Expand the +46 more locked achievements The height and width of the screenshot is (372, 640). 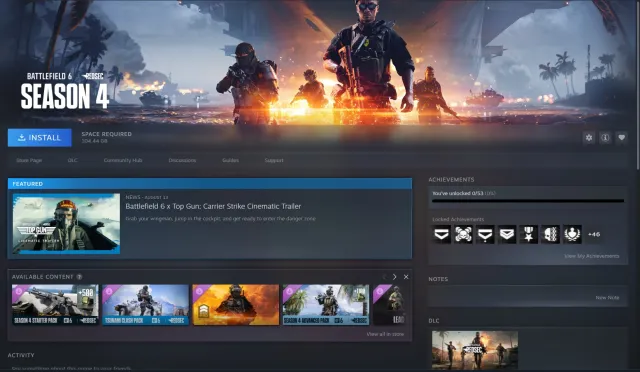point(594,234)
